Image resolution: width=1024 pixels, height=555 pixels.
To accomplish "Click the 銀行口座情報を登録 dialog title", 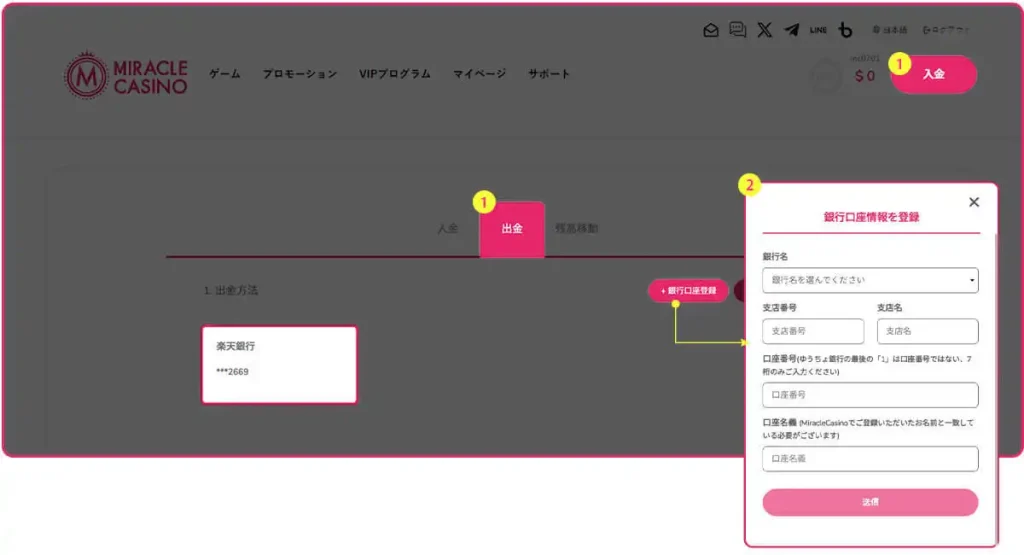I will pyautogui.click(x=871, y=217).
